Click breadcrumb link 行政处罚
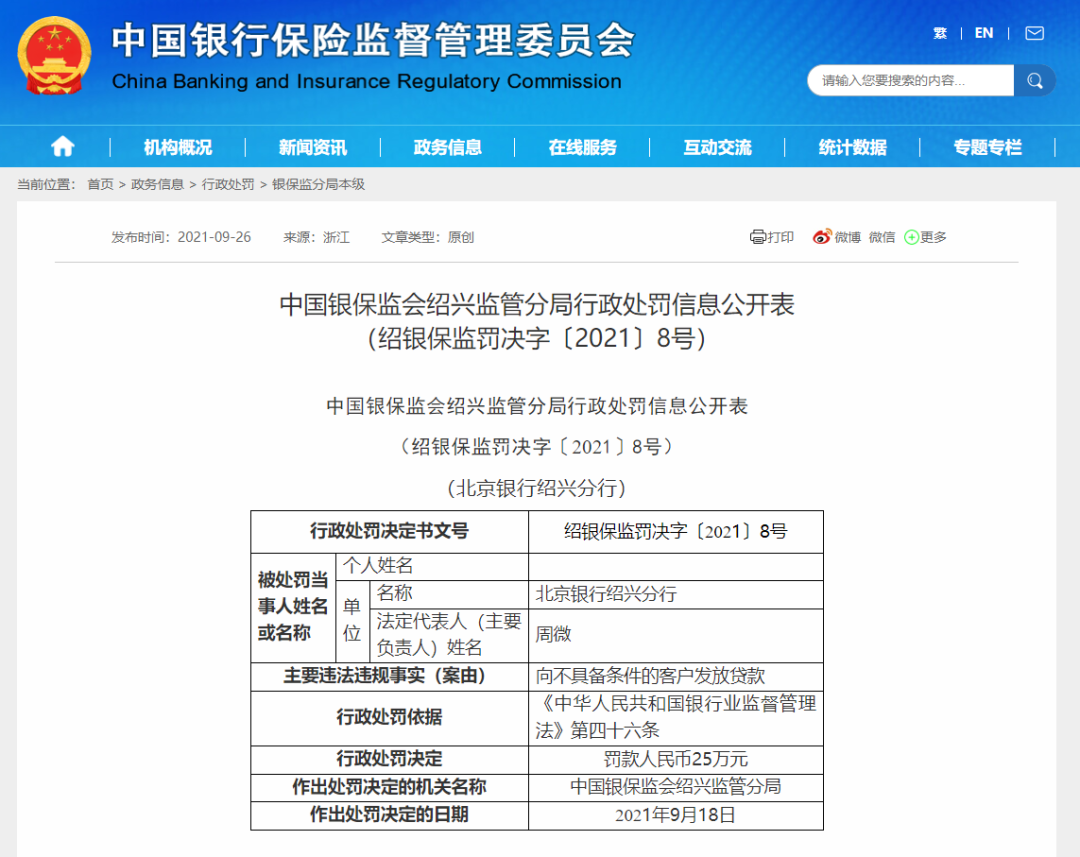1080x857 pixels. 228,184
